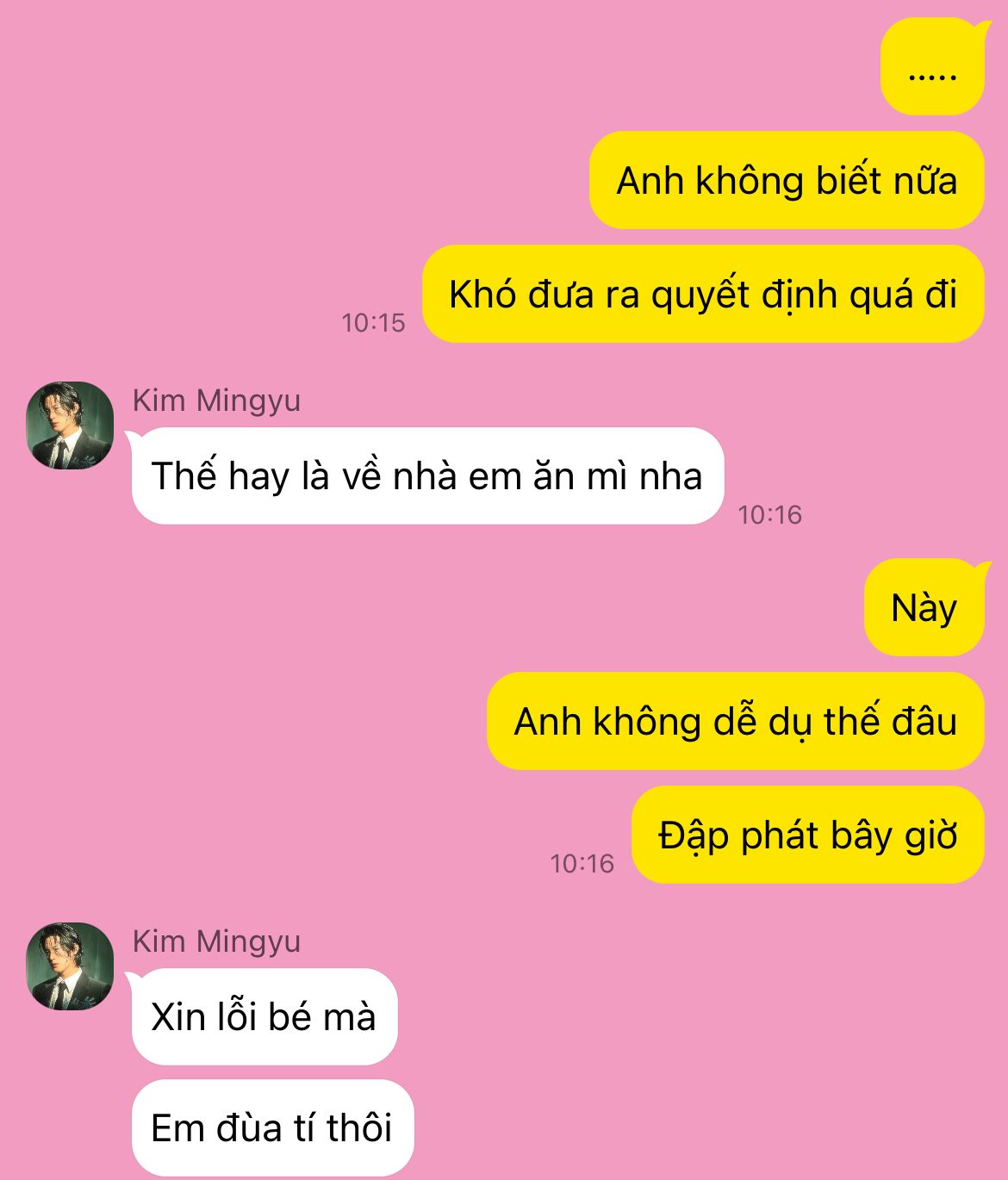Click the 10:16 timestamp beside the white bubble
The width and height of the screenshot is (1008, 1180).
769,515
